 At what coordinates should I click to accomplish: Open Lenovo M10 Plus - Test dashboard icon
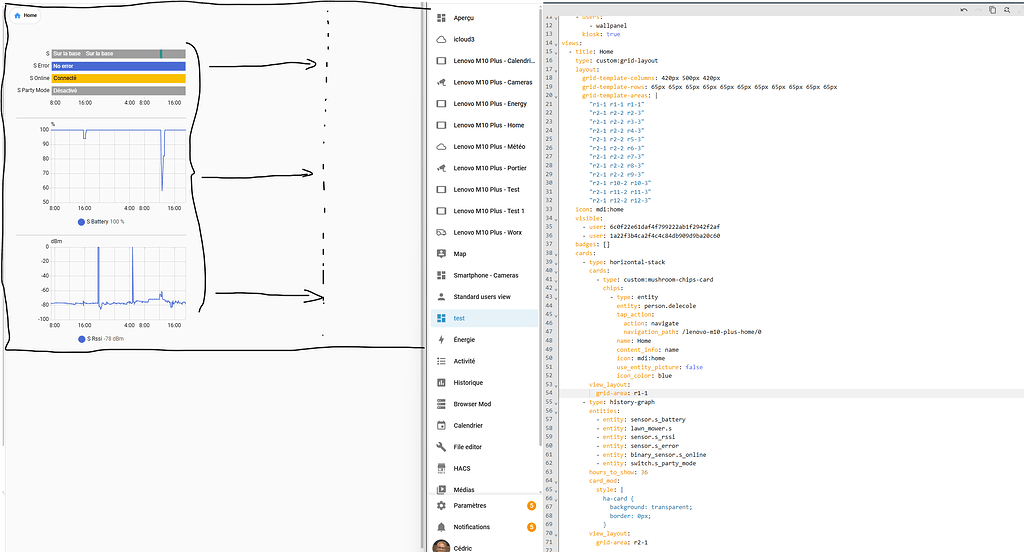click(441, 189)
